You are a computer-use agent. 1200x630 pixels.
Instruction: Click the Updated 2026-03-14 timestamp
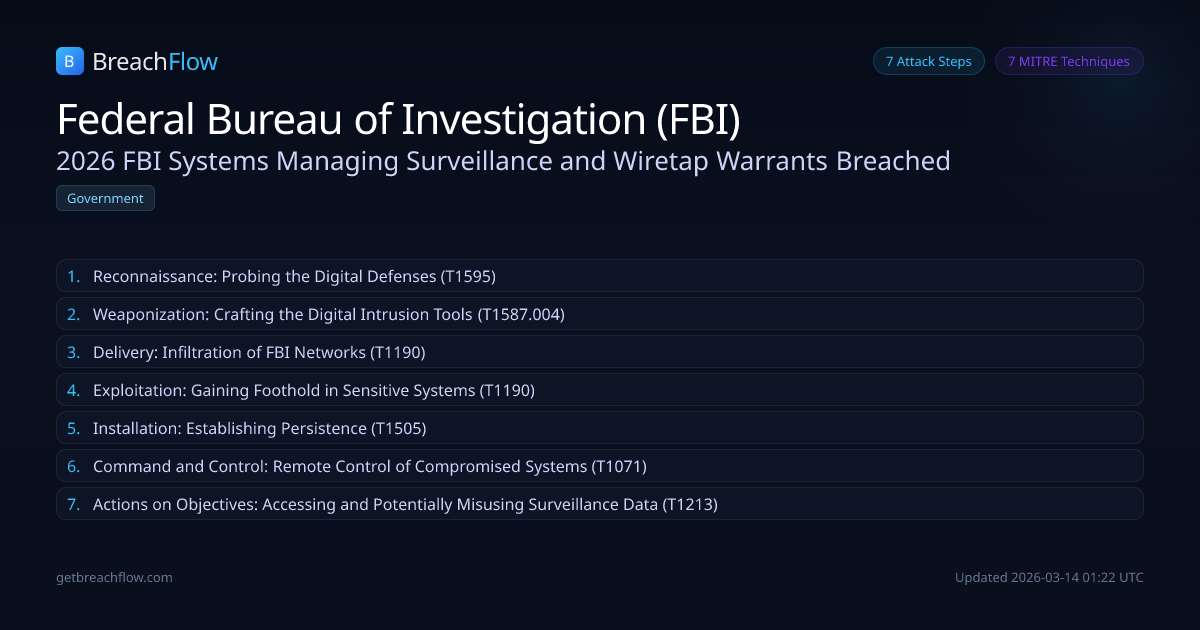pyautogui.click(x=1049, y=577)
